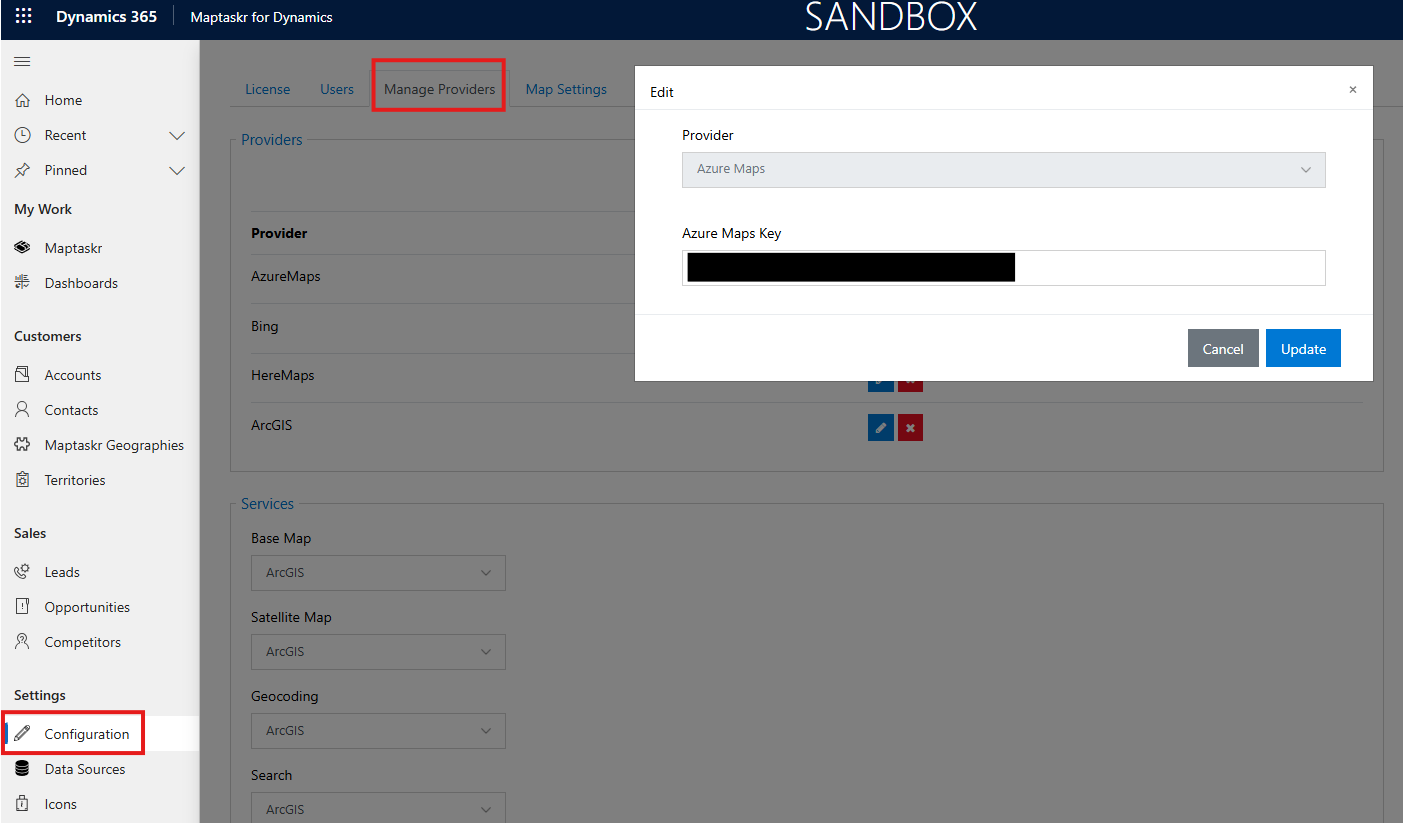Viewport: 1403px width, 823px height.
Task: Delete the ArcGIS provider with red X
Action: [x=910, y=428]
